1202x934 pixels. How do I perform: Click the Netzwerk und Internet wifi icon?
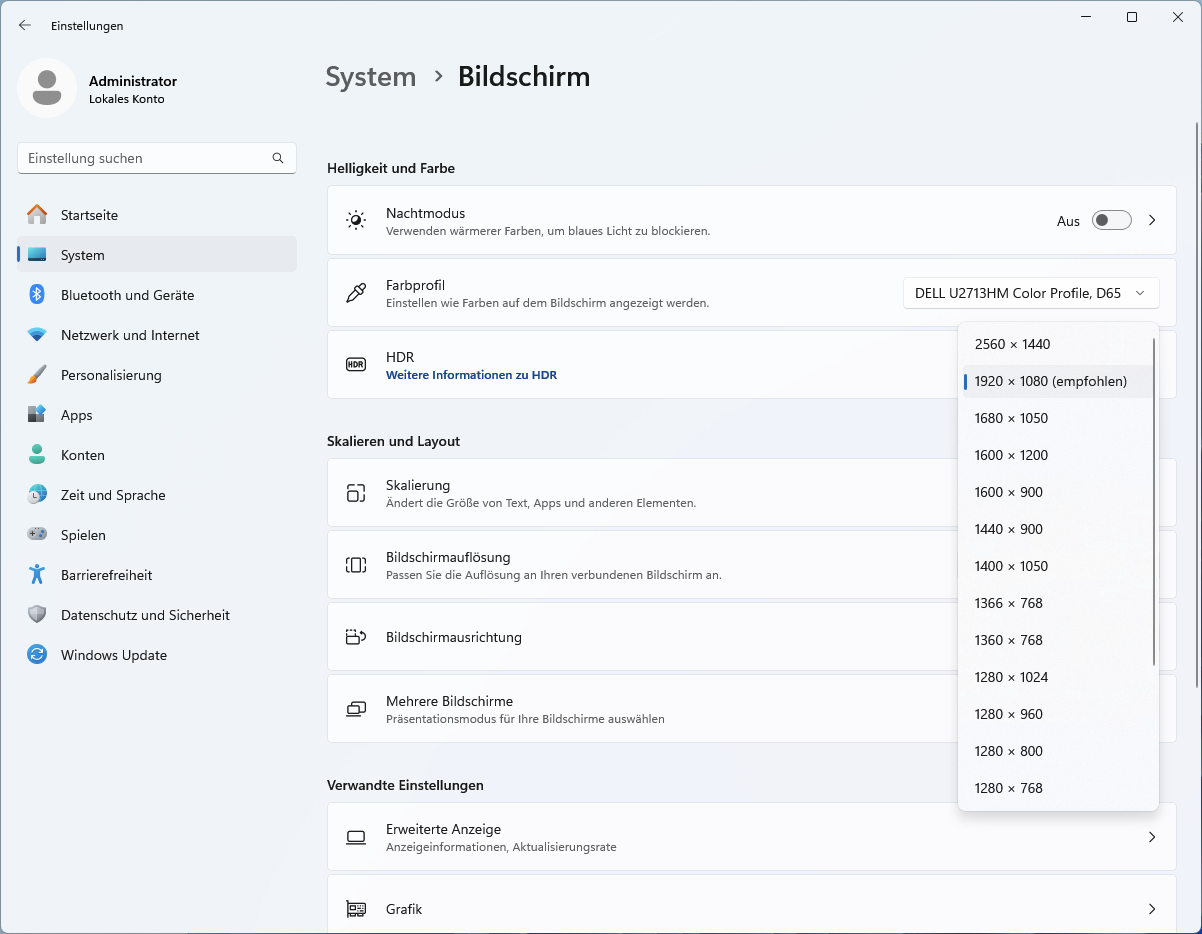tap(37, 335)
